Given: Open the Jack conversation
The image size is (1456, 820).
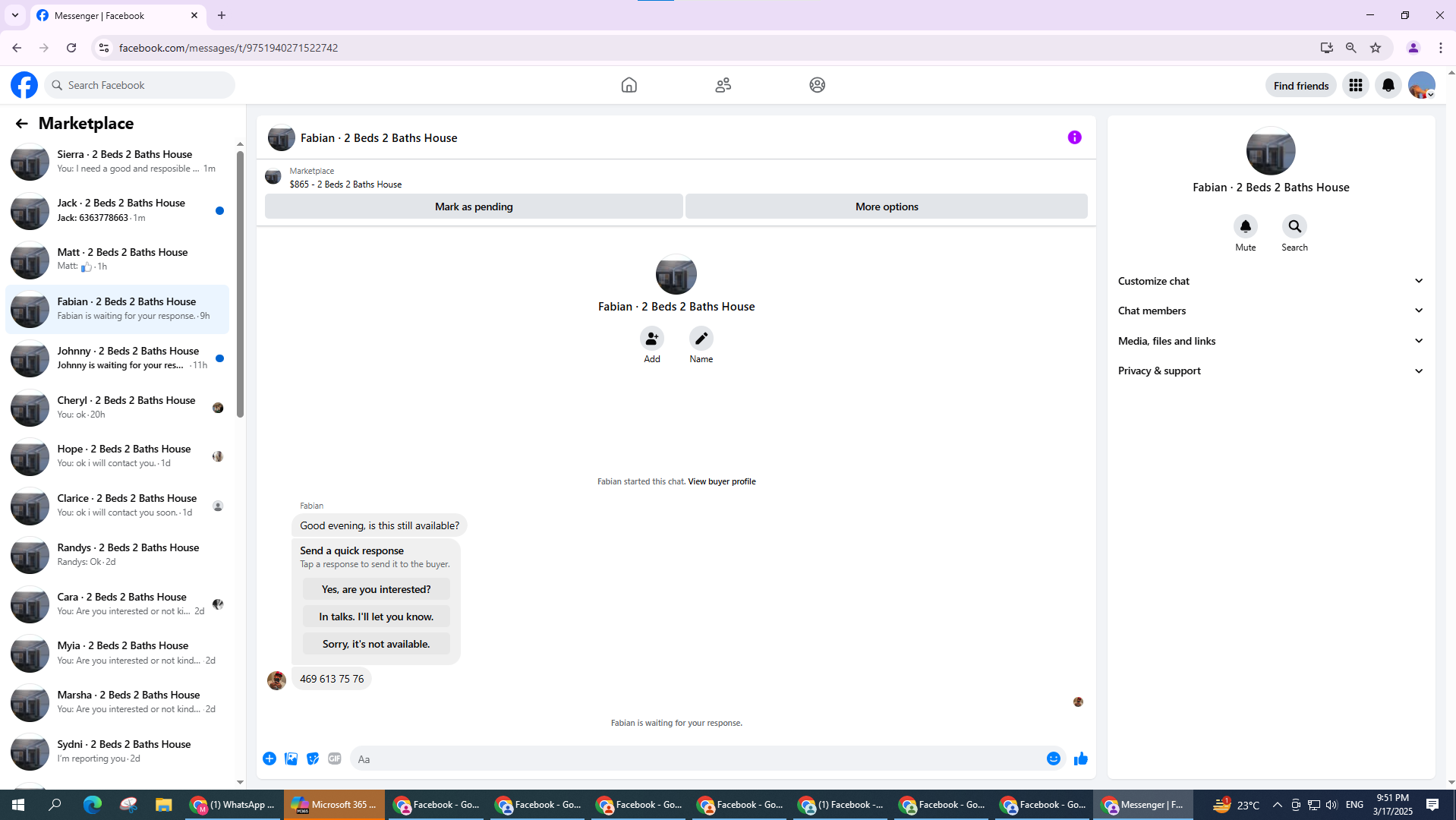Looking at the screenshot, I should coord(117,210).
